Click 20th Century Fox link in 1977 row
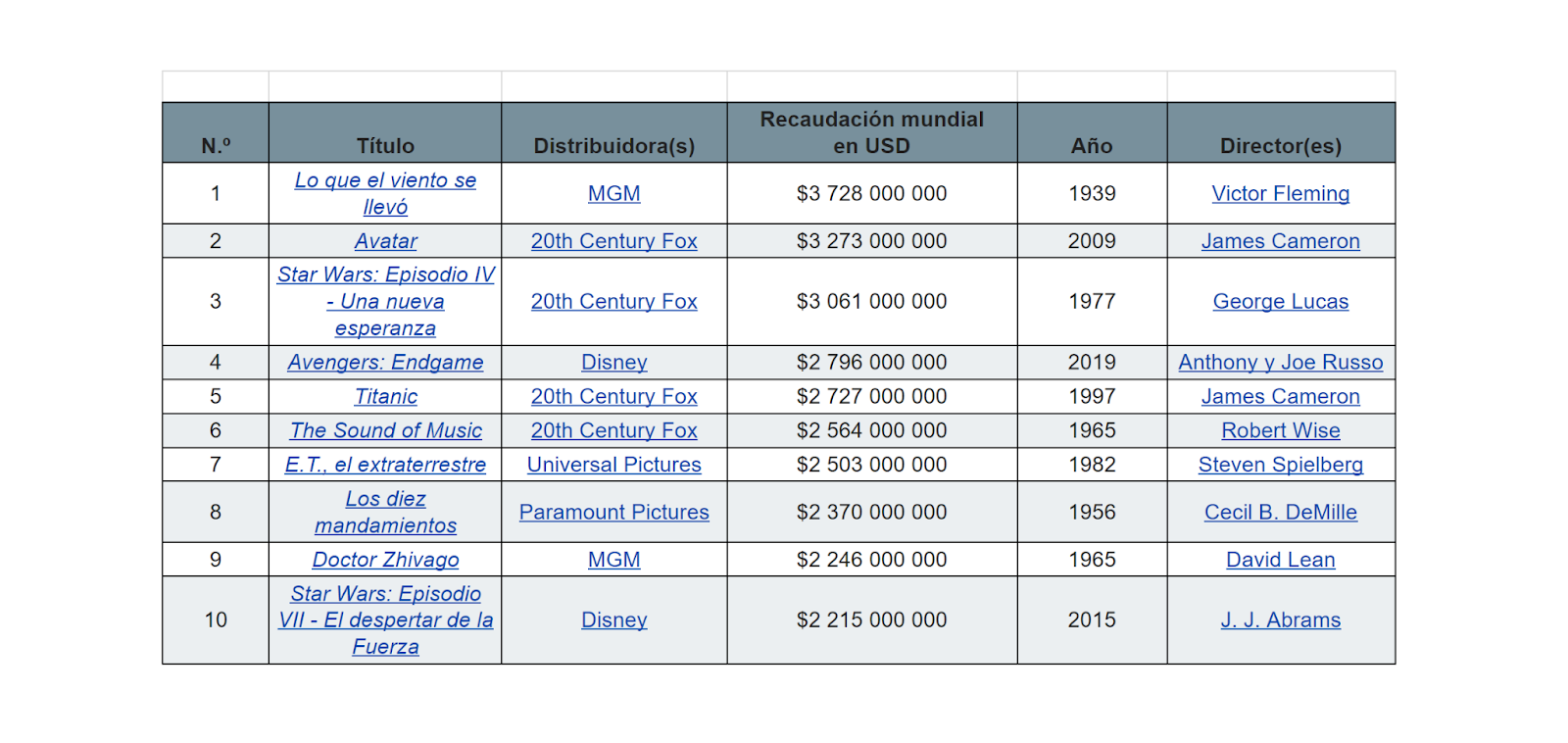Image resolution: width=1568 pixels, height=743 pixels. coord(614,301)
